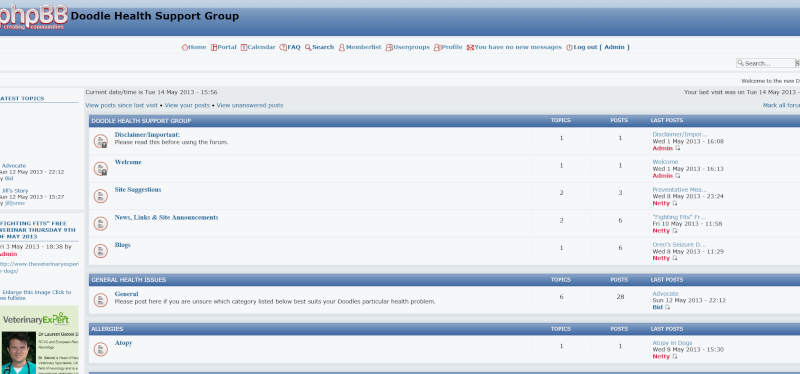
Task: Open the FAQ nav link
Action: click(x=294, y=47)
